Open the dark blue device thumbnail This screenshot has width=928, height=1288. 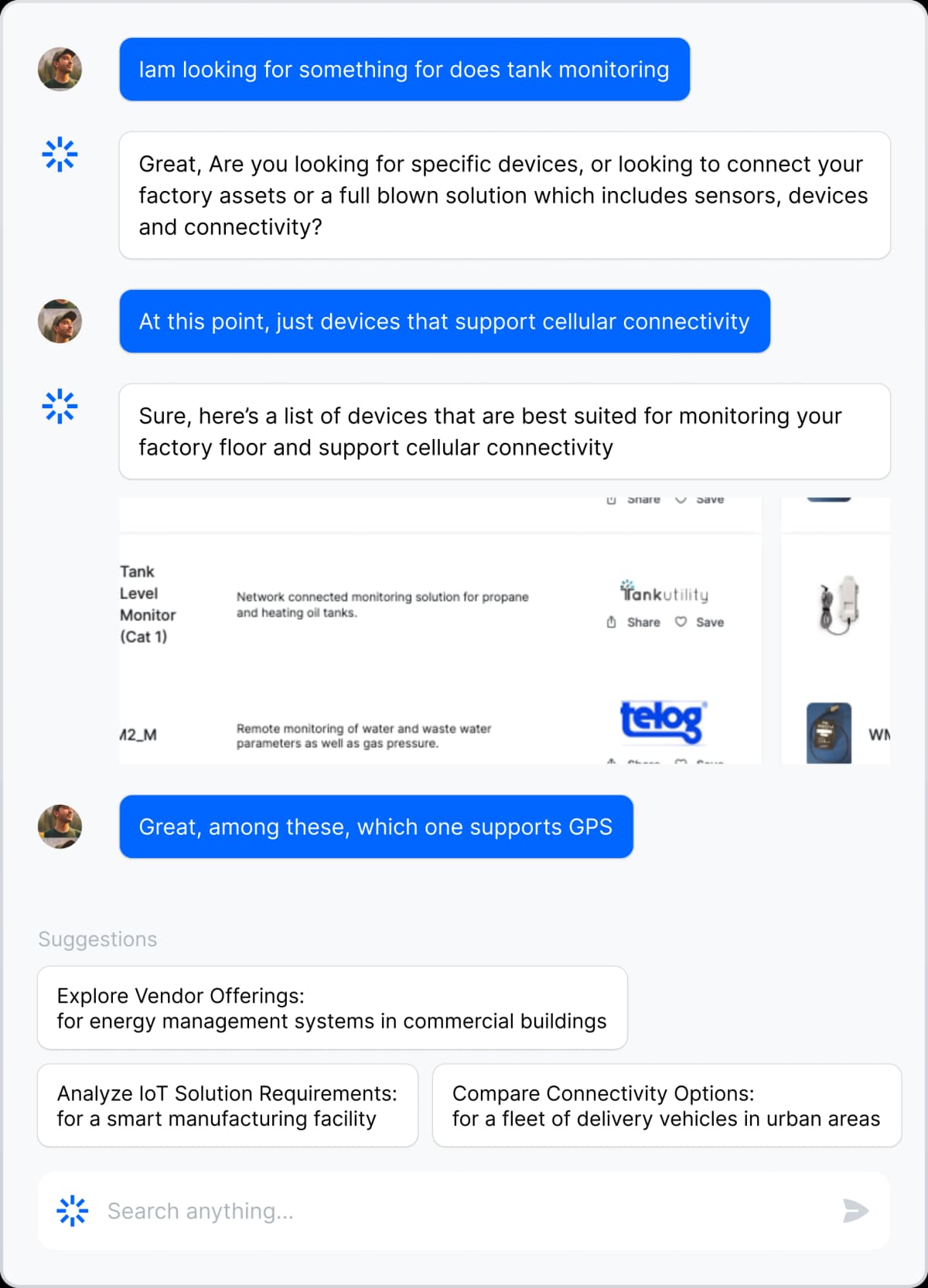(x=829, y=733)
